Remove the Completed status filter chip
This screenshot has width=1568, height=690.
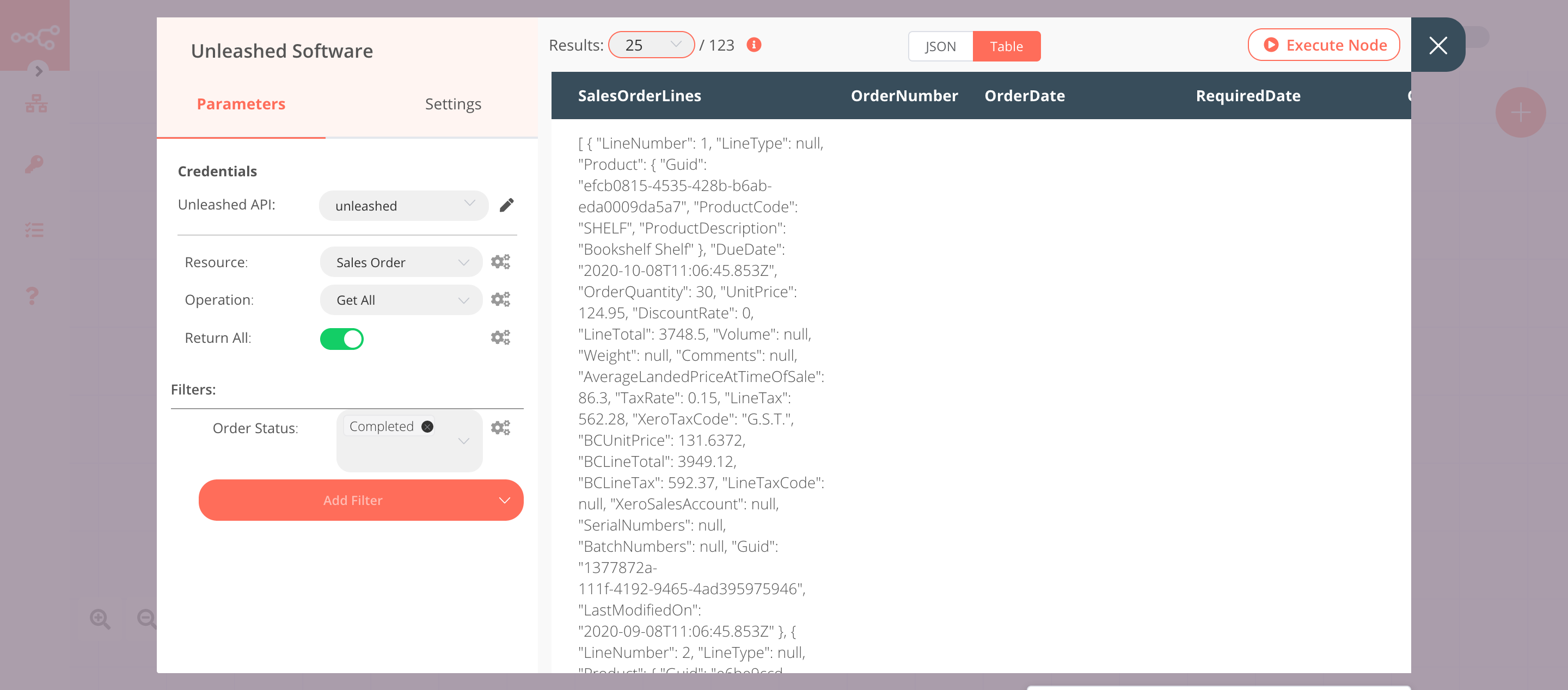pyautogui.click(x=427, y=426)
